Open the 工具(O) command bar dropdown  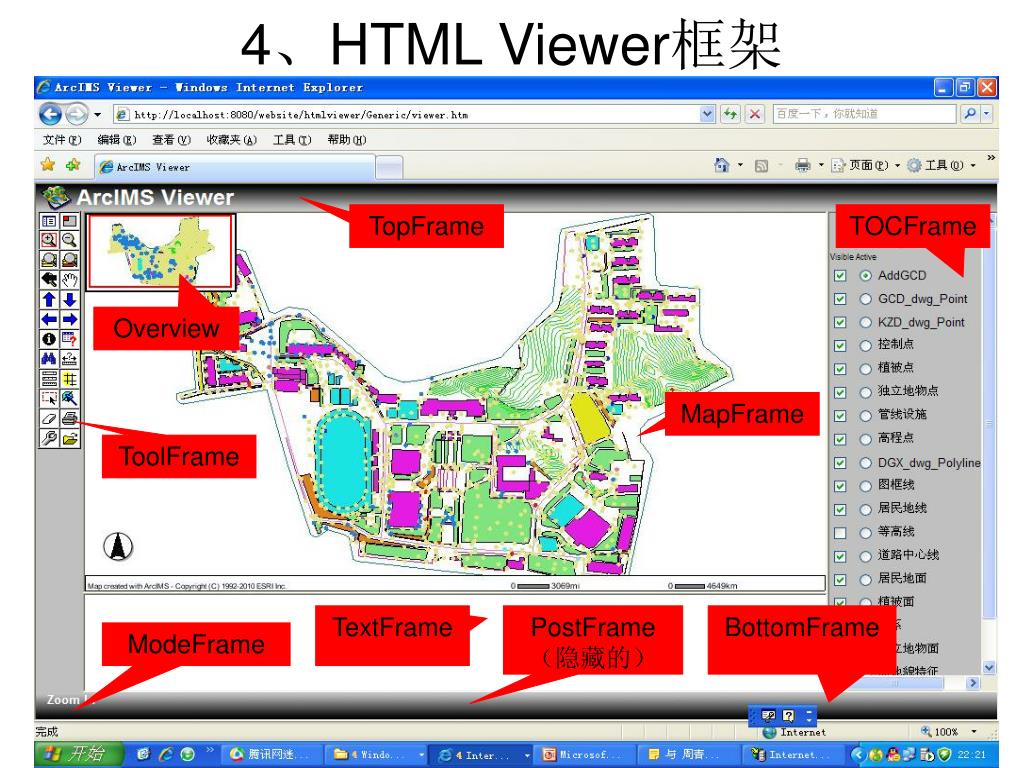click(x=942, y=165)
